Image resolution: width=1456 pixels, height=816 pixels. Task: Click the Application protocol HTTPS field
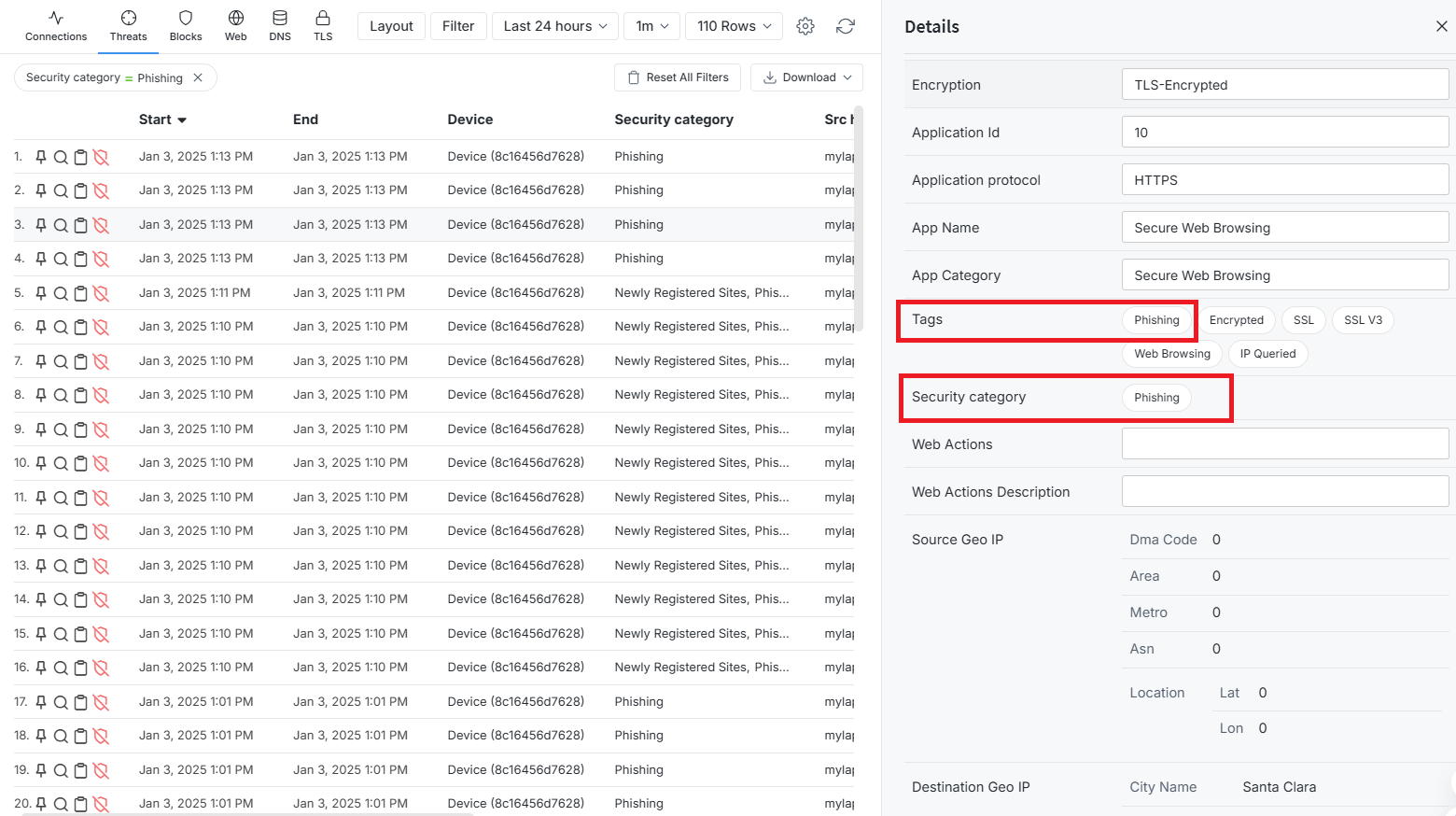pos(1284,179)
